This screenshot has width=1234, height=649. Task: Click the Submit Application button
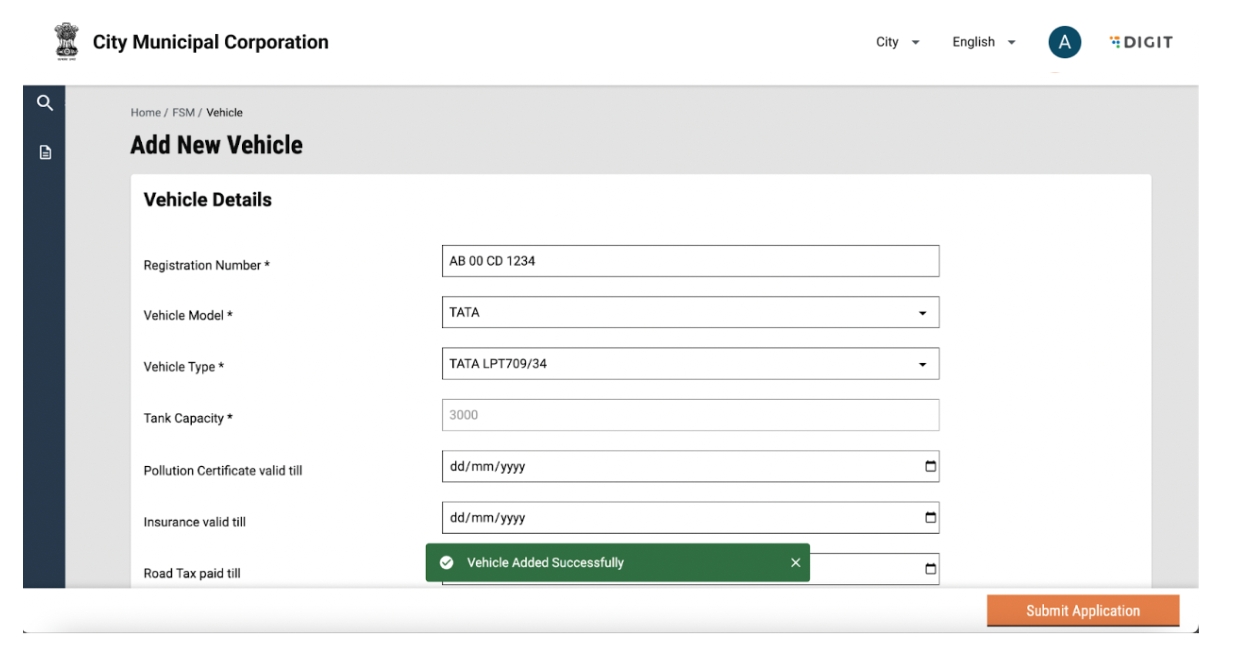click(1082, 611)
